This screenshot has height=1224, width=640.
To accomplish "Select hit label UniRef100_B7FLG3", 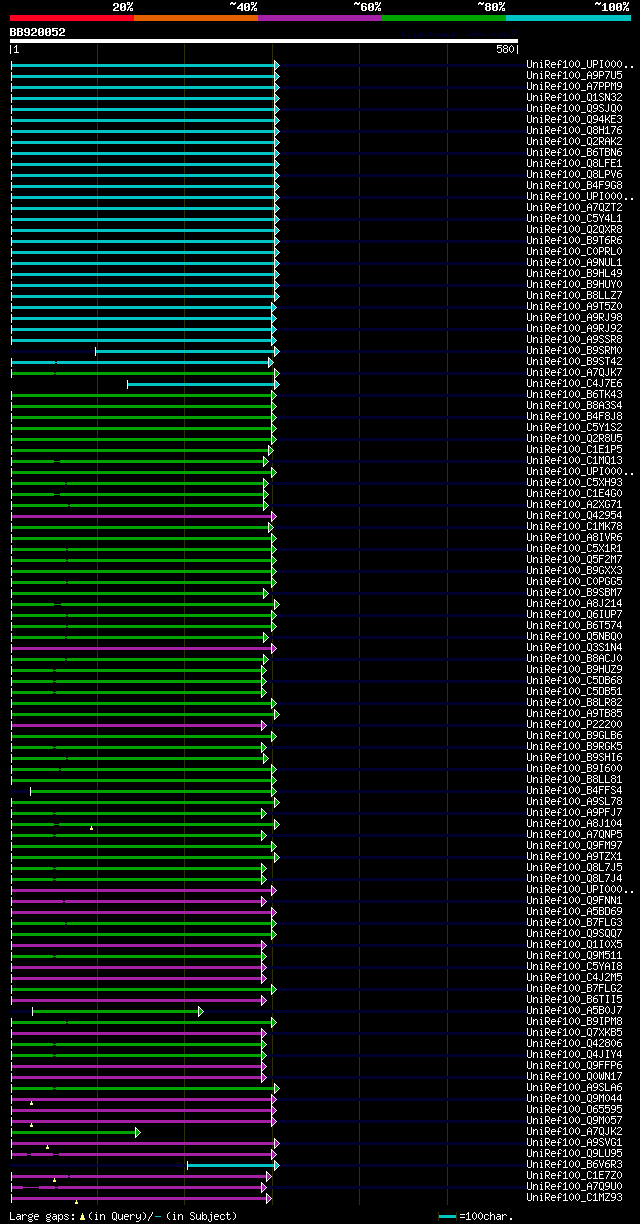I will tap(574, 922).
